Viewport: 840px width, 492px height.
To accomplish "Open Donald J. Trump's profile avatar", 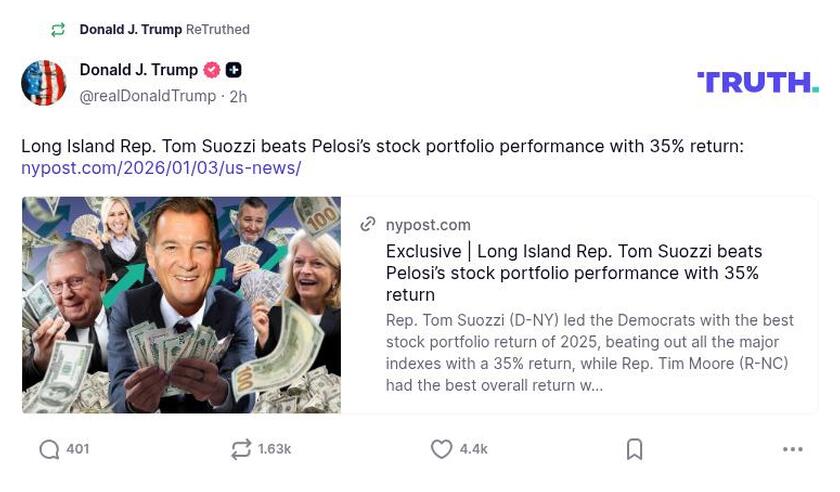I will click(x=44, y=83).
